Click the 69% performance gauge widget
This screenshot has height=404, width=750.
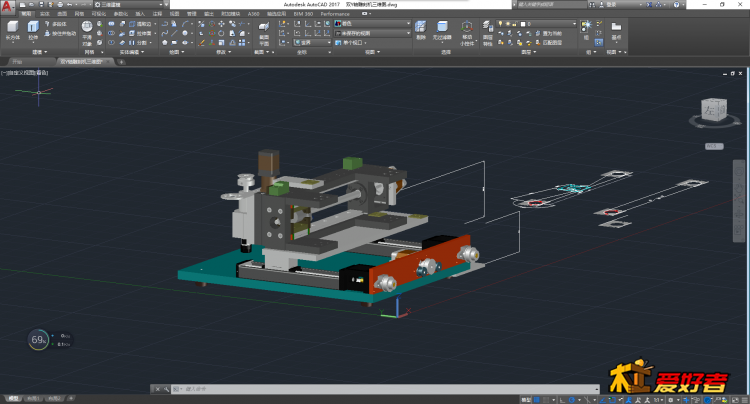[x=38, y=340]
